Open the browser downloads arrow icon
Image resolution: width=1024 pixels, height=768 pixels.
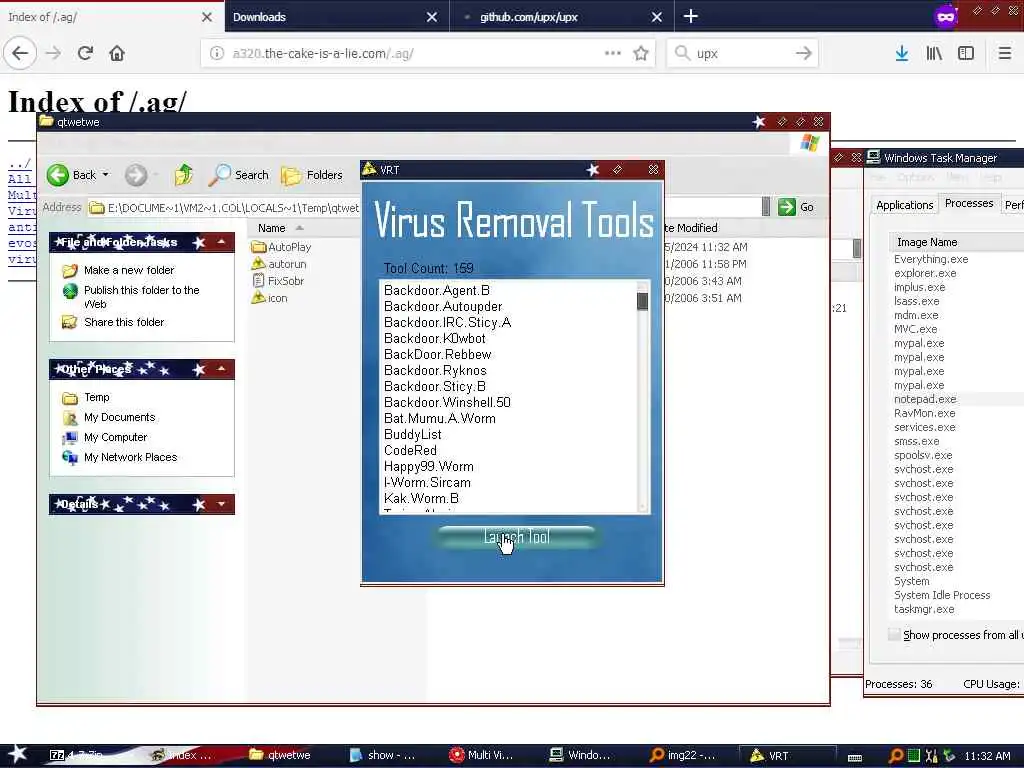[901, 53]
